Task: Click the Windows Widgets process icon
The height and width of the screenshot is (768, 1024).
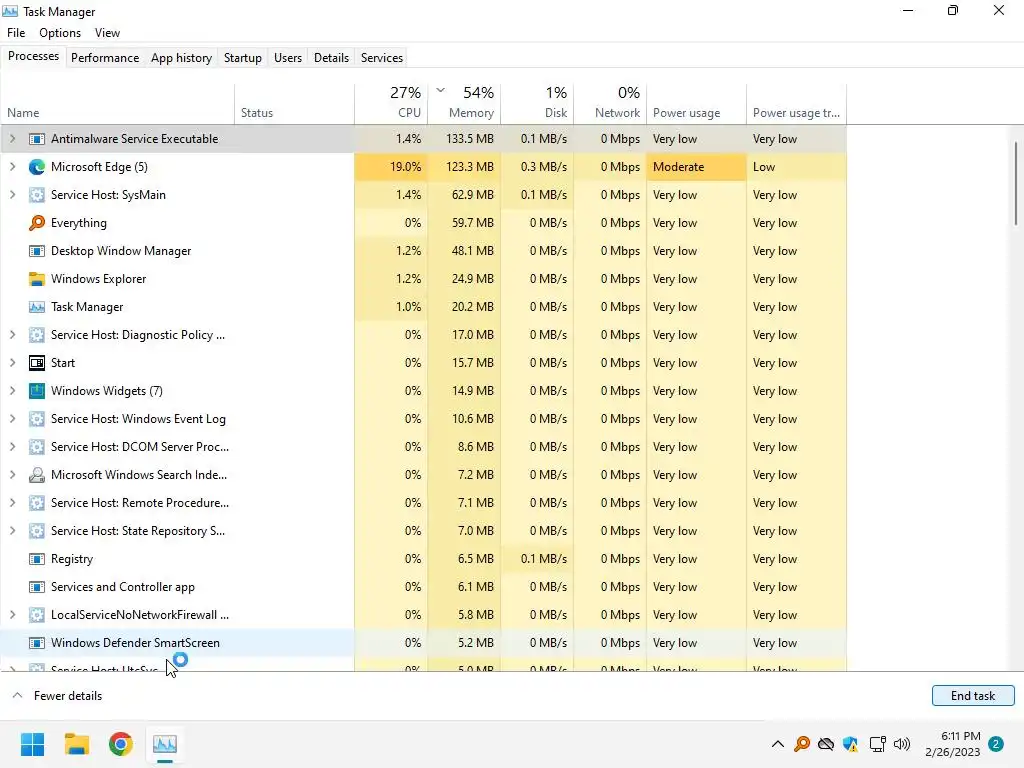Action: [x=37, y=391]
